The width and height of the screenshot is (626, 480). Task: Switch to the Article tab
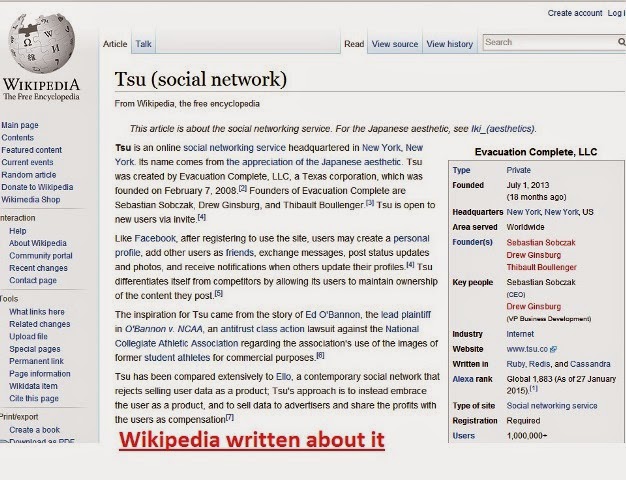tap(115, 44)
